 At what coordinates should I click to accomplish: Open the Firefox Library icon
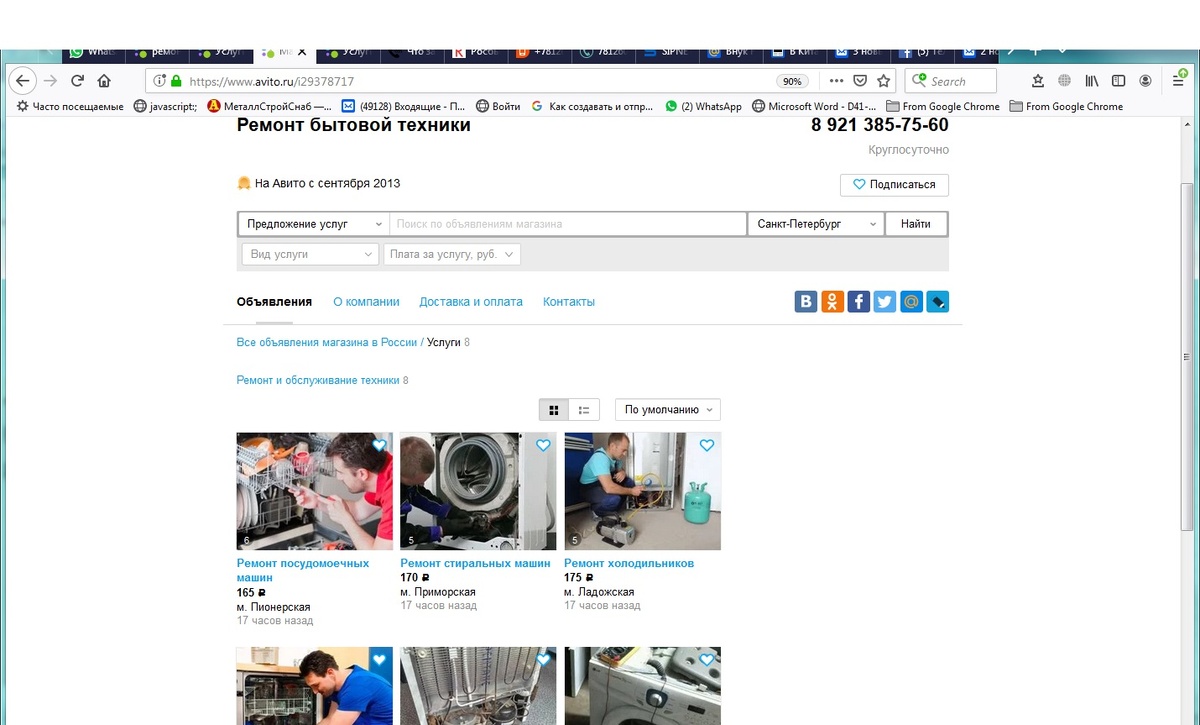pos(1092,81)
